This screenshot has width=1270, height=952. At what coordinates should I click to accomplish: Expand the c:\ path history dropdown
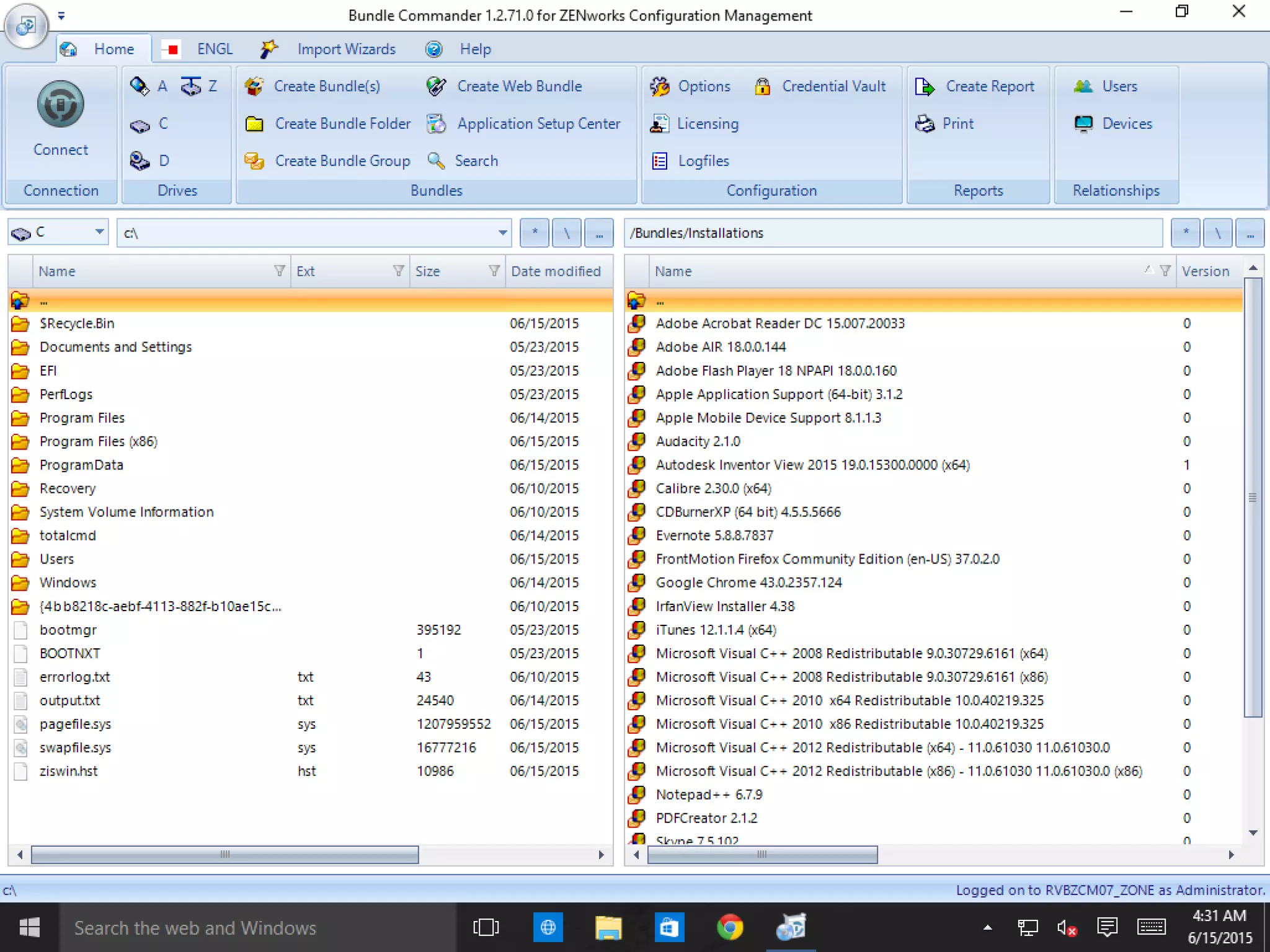tap(502, 233)
